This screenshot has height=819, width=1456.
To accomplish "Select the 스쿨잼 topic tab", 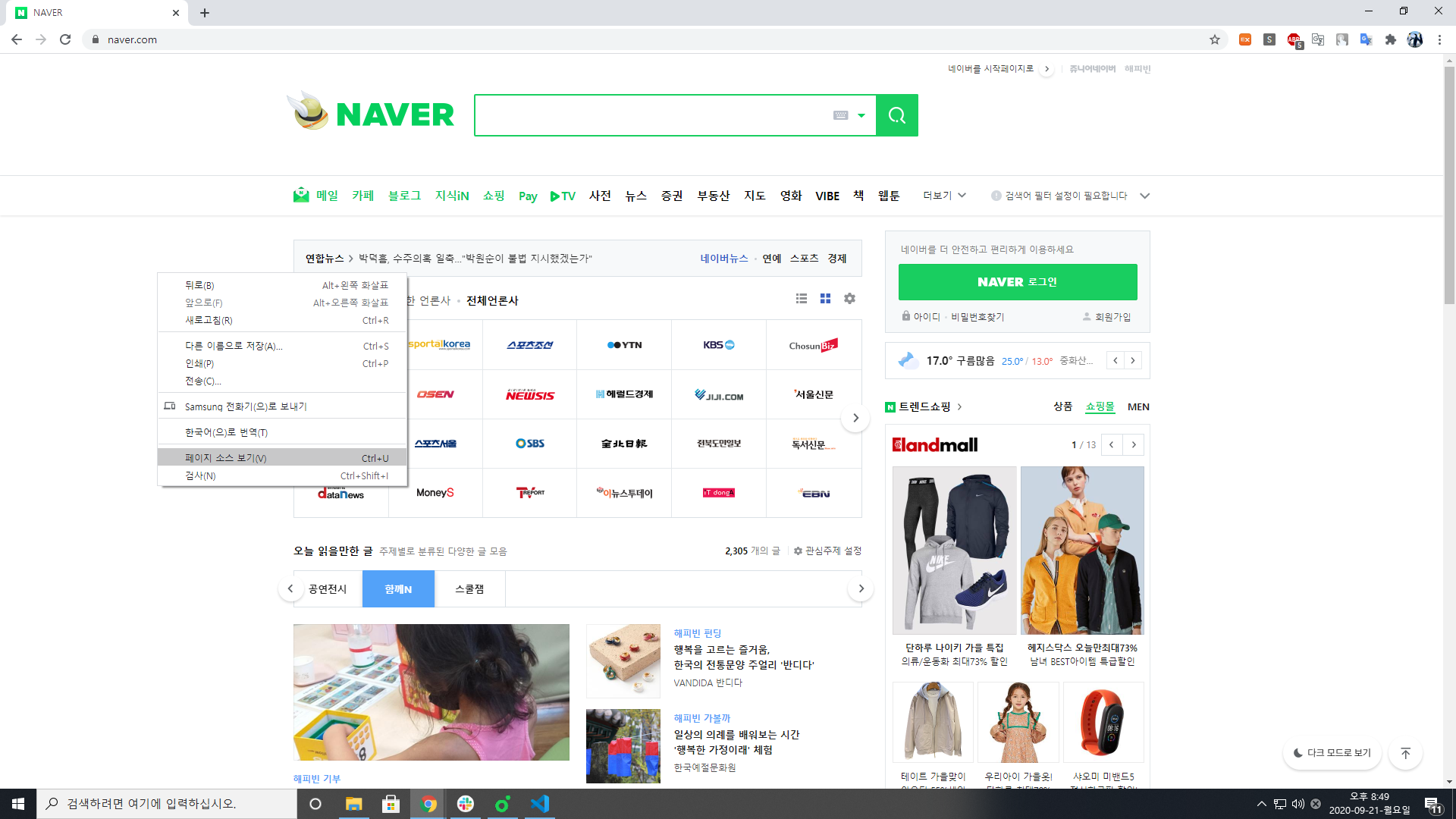I will point(469,589).
